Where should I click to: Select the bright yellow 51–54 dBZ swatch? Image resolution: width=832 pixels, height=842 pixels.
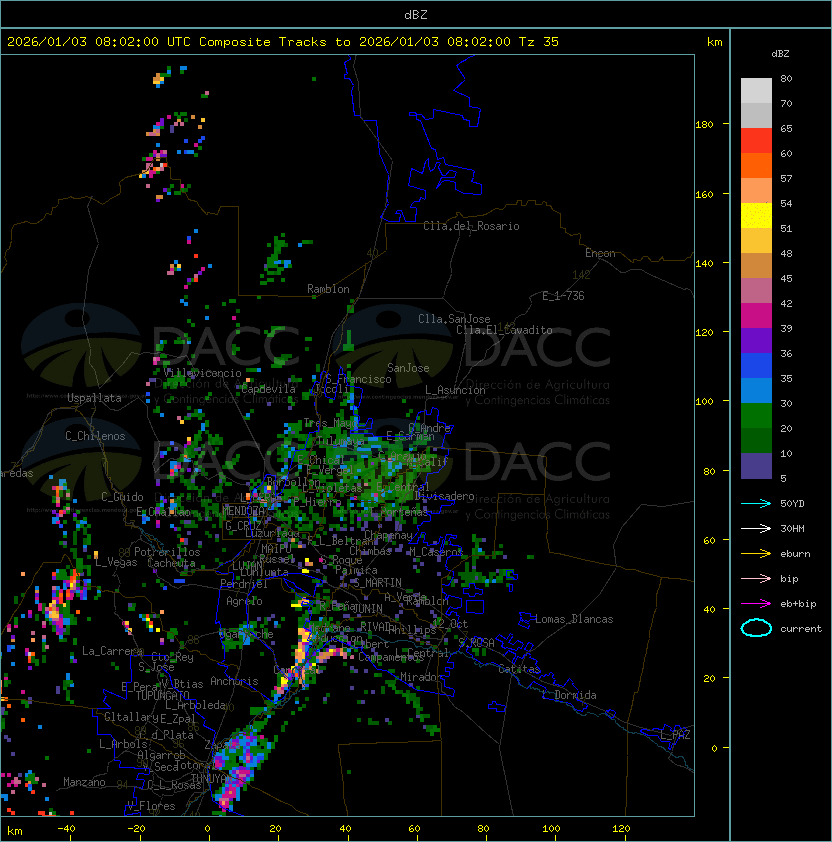pos(756,216)
